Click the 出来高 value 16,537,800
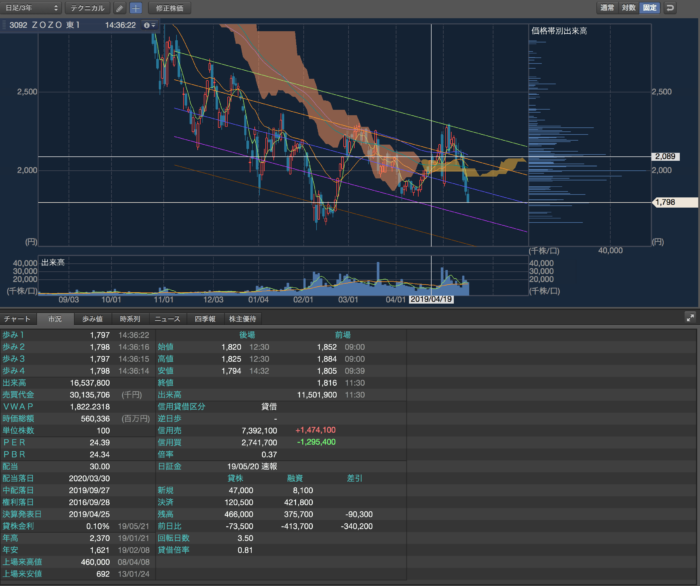 click(90, 383)
